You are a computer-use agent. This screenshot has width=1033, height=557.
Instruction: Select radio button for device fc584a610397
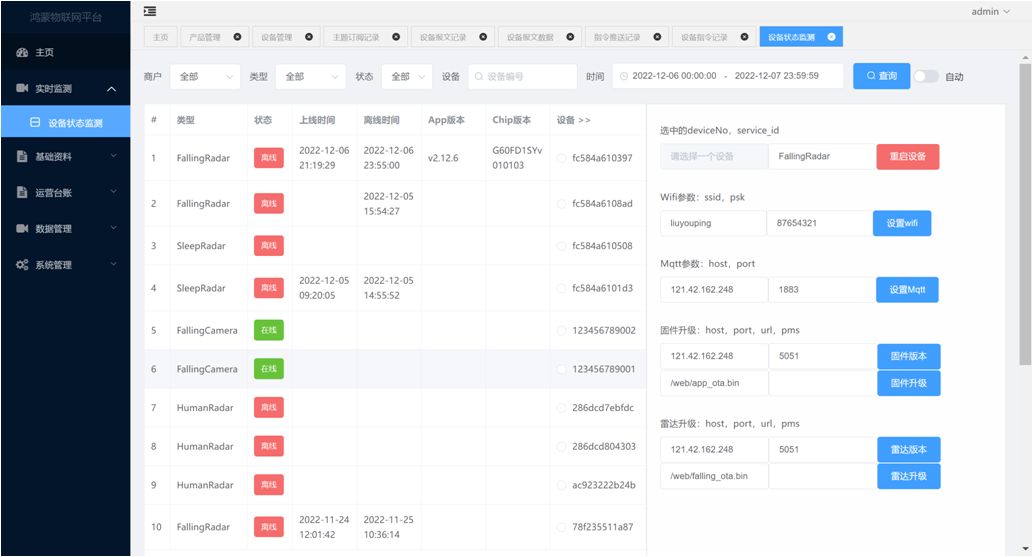561,158
